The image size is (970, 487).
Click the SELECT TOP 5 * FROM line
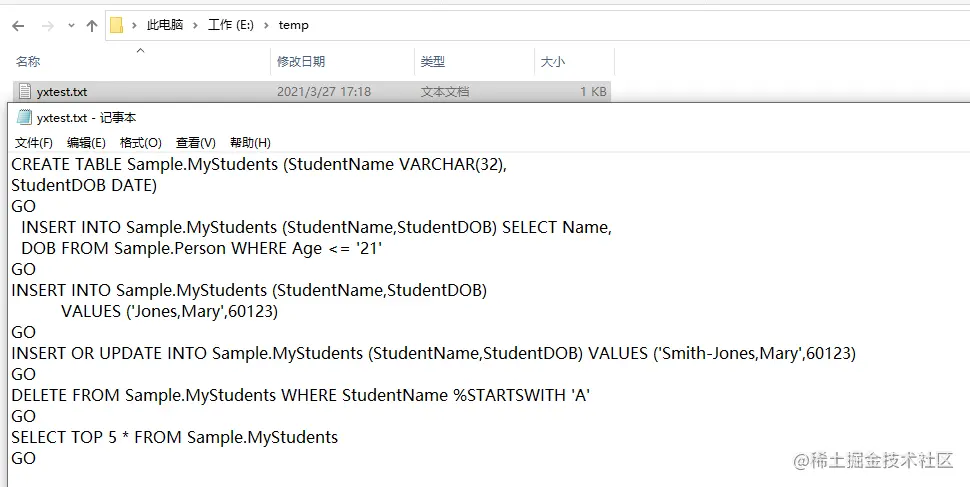pos(174,437)
